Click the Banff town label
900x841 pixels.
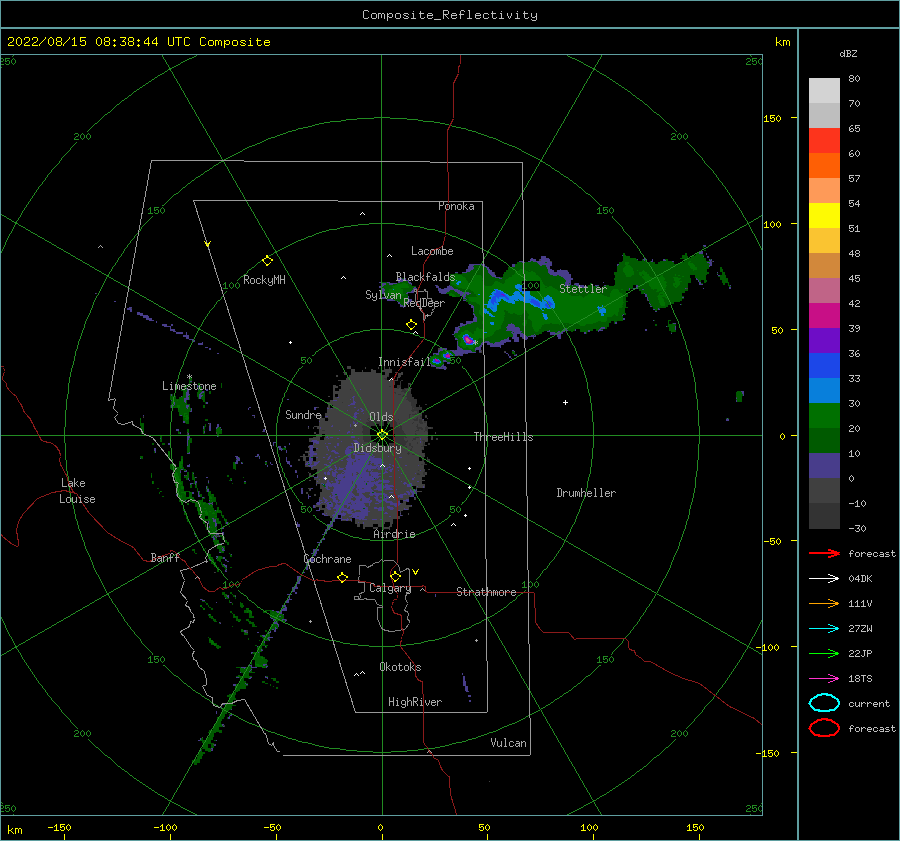tap(165, 557)
